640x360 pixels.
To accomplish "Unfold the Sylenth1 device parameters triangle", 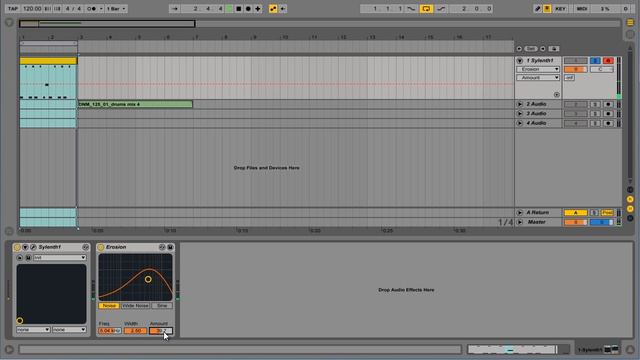I will click(x=25, y=247).
